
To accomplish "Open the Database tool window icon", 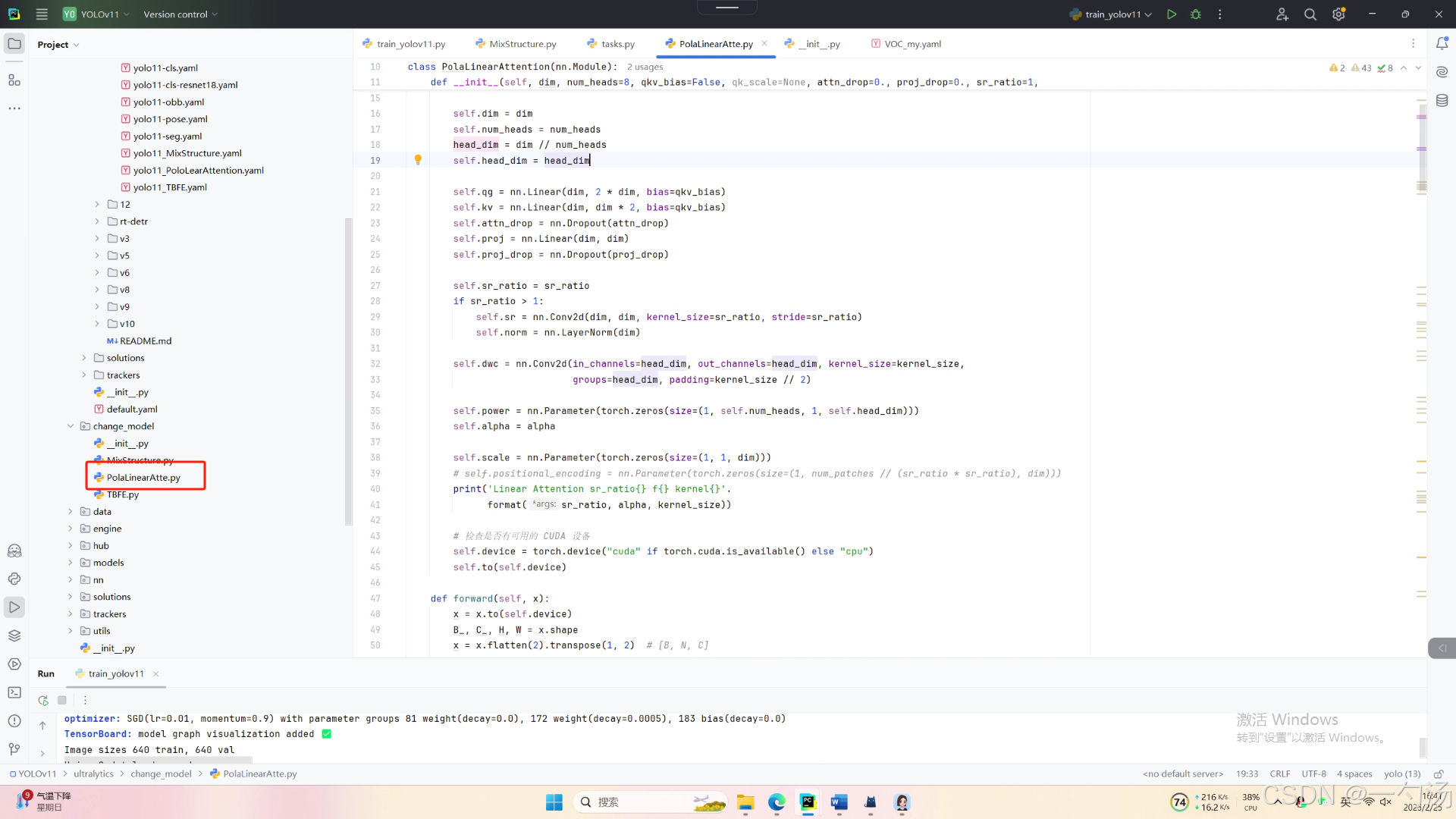I will click(x=1442, y=101).
